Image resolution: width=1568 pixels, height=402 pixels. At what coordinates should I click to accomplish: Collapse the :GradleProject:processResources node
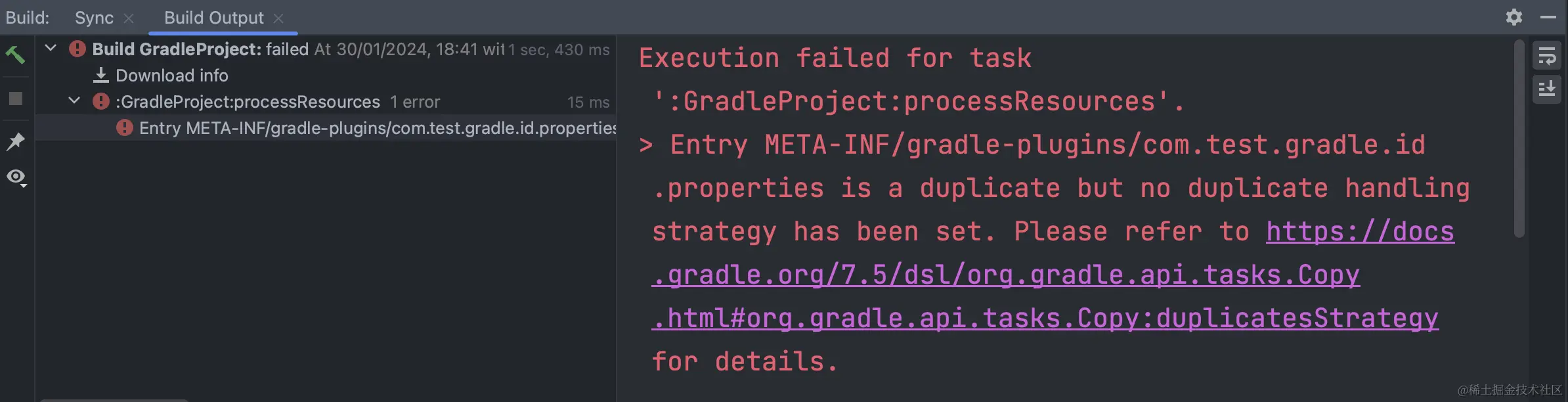pos(74,100)
